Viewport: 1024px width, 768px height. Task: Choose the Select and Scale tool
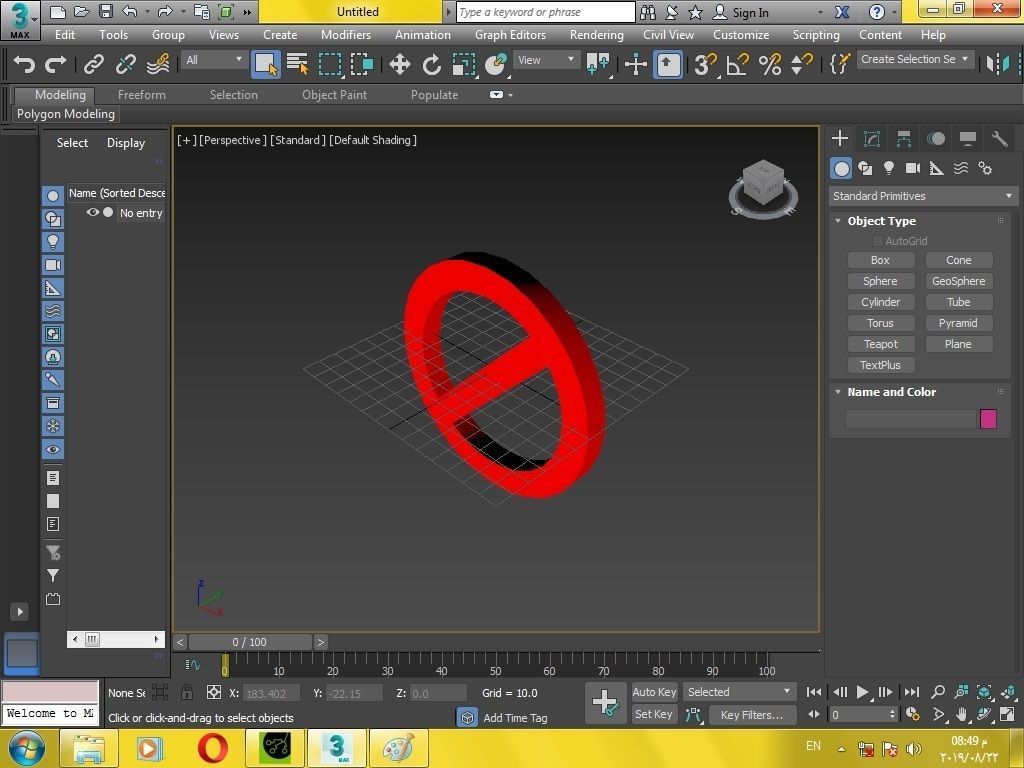point(464,64)
